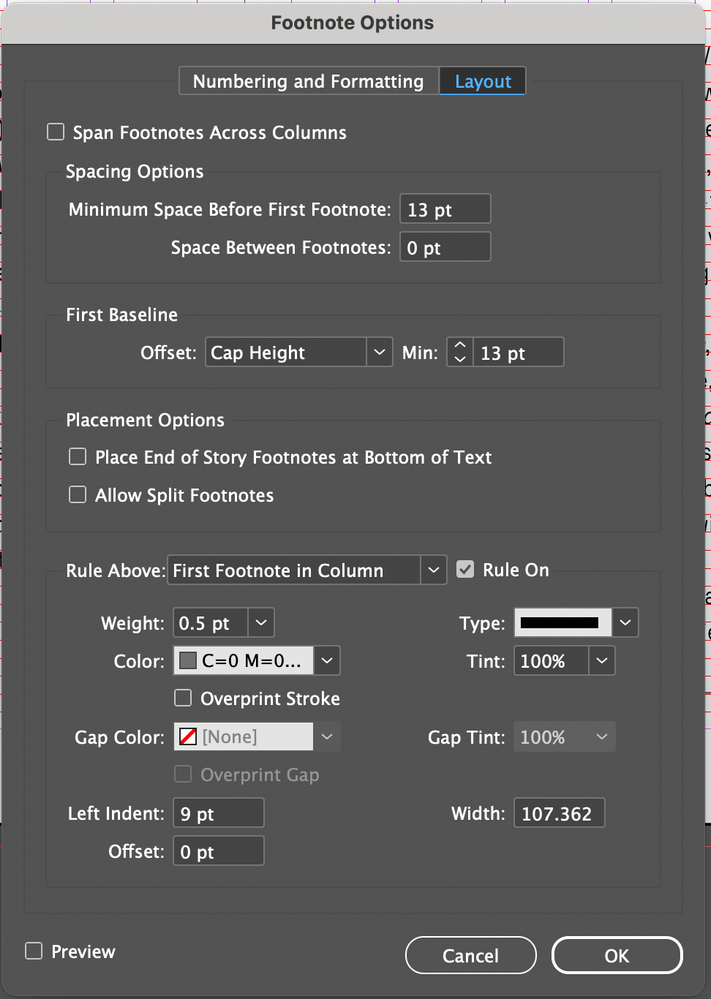Turn on the Preview checkbox

pos(34,952)
